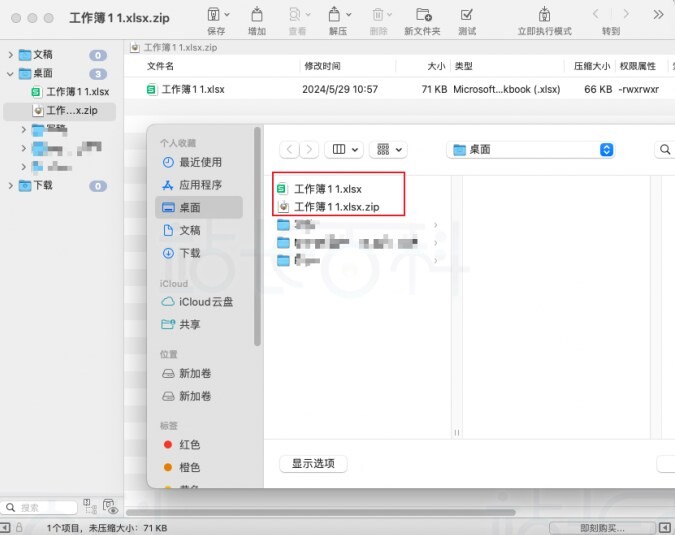The height and width of the screenshot is (535, 675).
Task: Expand the 下载 folder in sidebar
Action: [x=11, y=186]
